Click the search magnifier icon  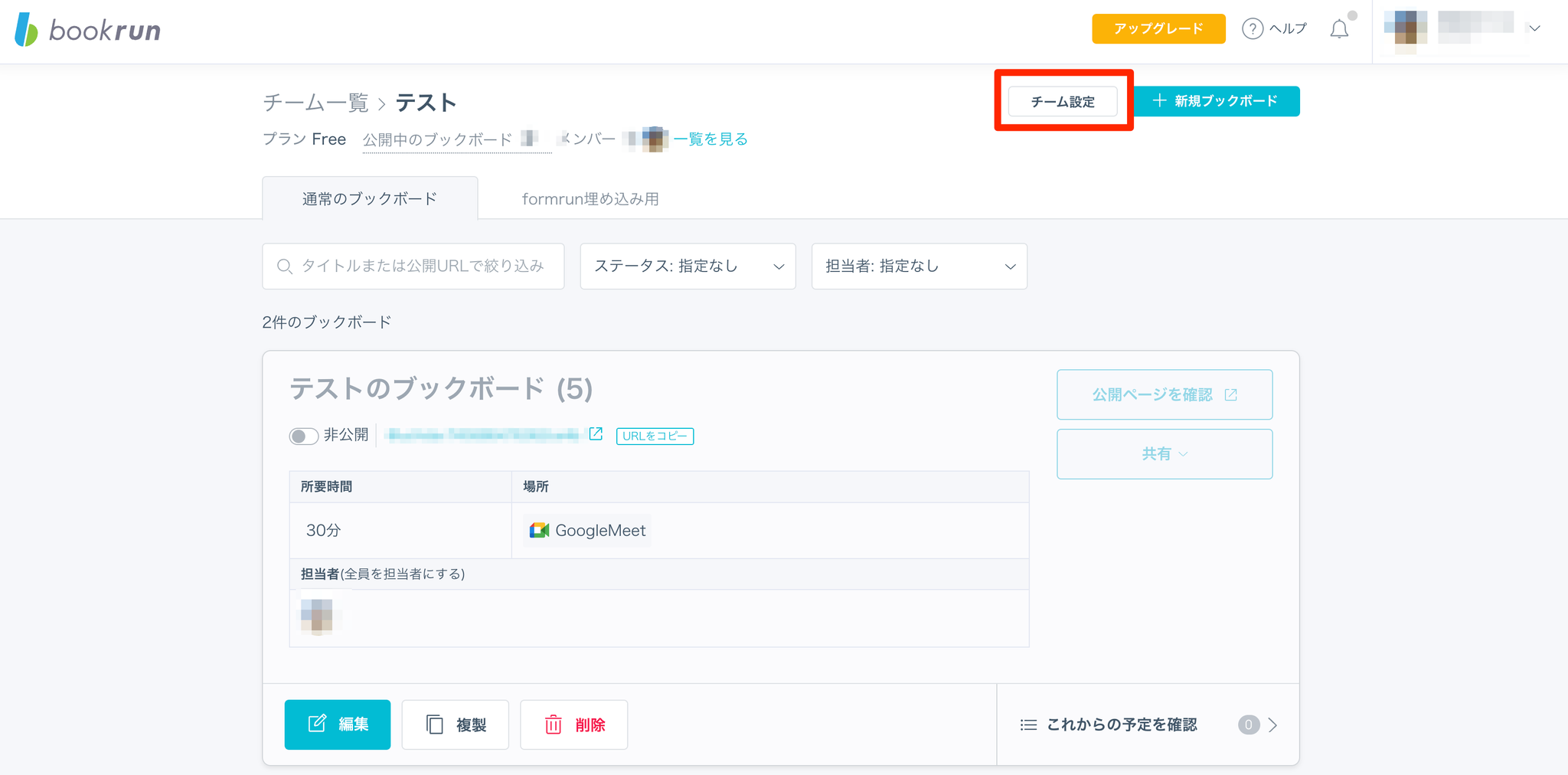285,267
